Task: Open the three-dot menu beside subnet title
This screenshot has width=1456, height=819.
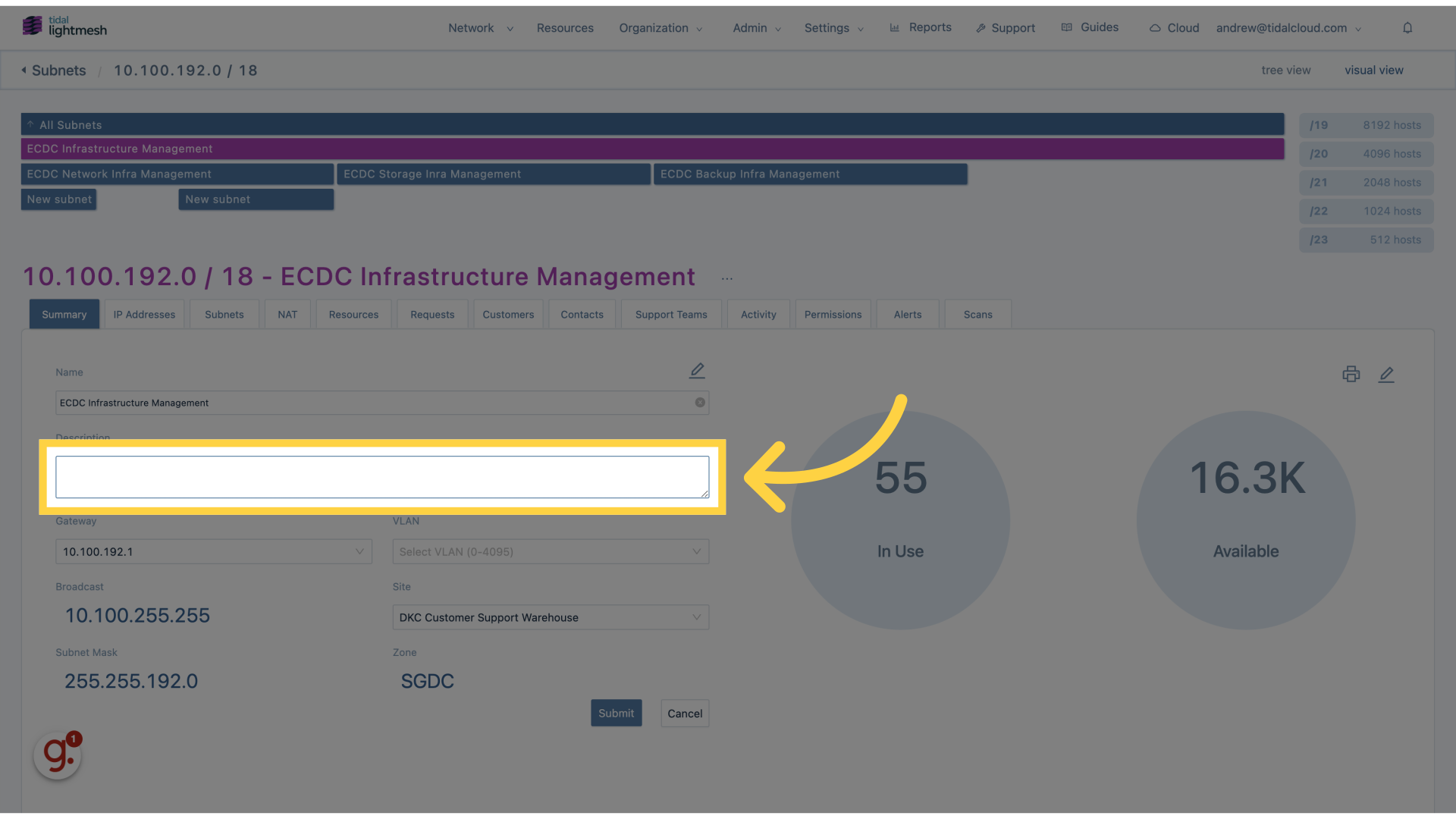Action: pyautogui.click(x=727, y=279)
